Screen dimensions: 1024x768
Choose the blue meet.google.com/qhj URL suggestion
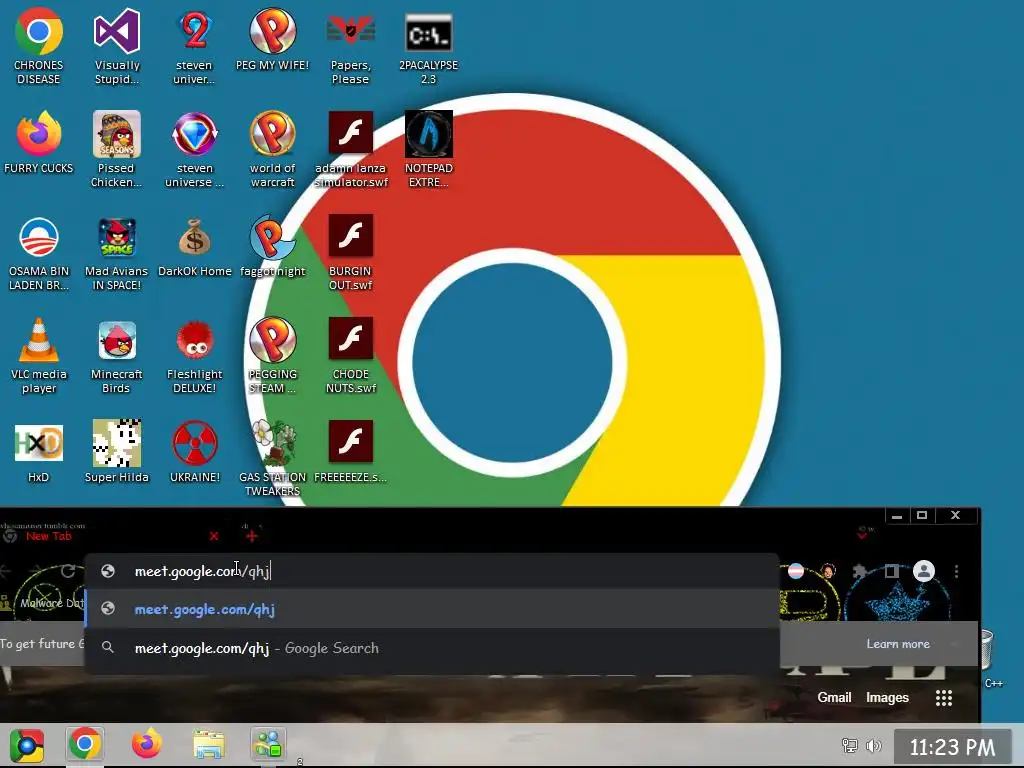pos(432,609)
